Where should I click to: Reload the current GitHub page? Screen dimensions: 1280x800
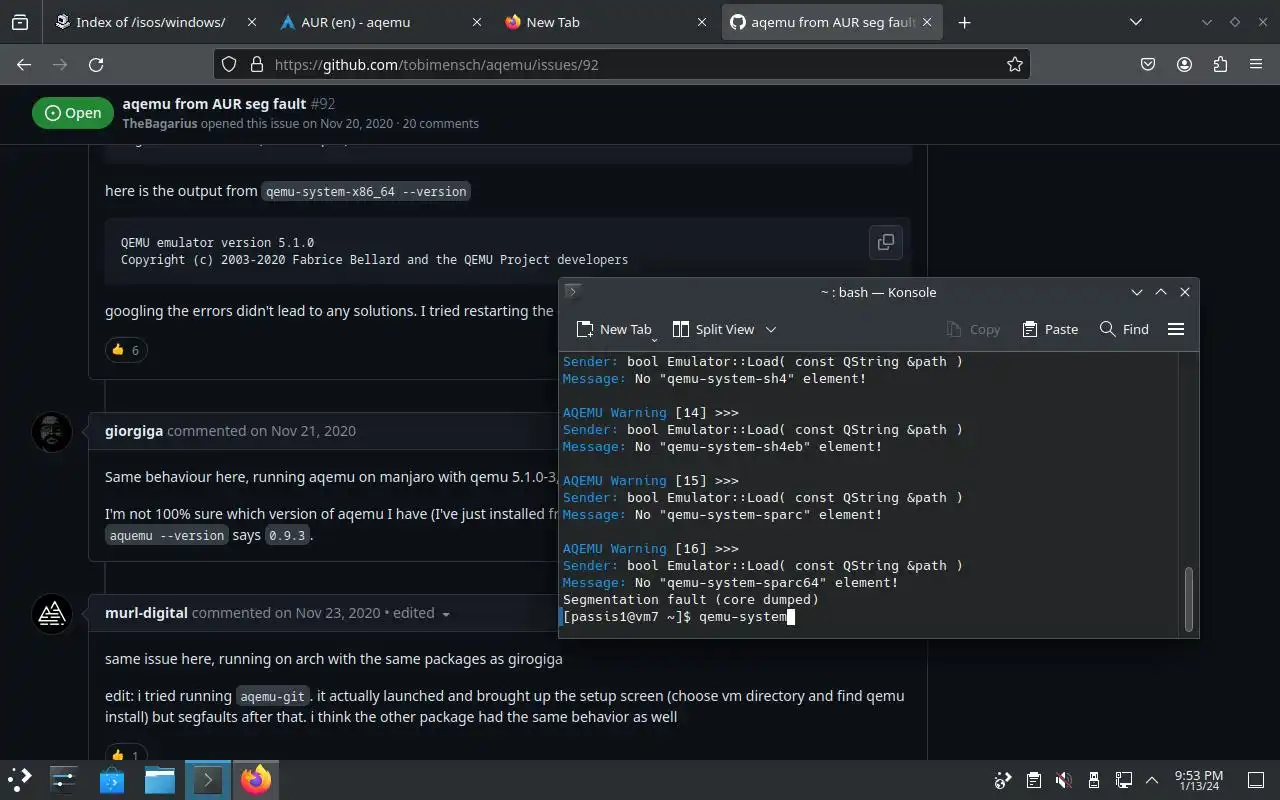(96, 64)
